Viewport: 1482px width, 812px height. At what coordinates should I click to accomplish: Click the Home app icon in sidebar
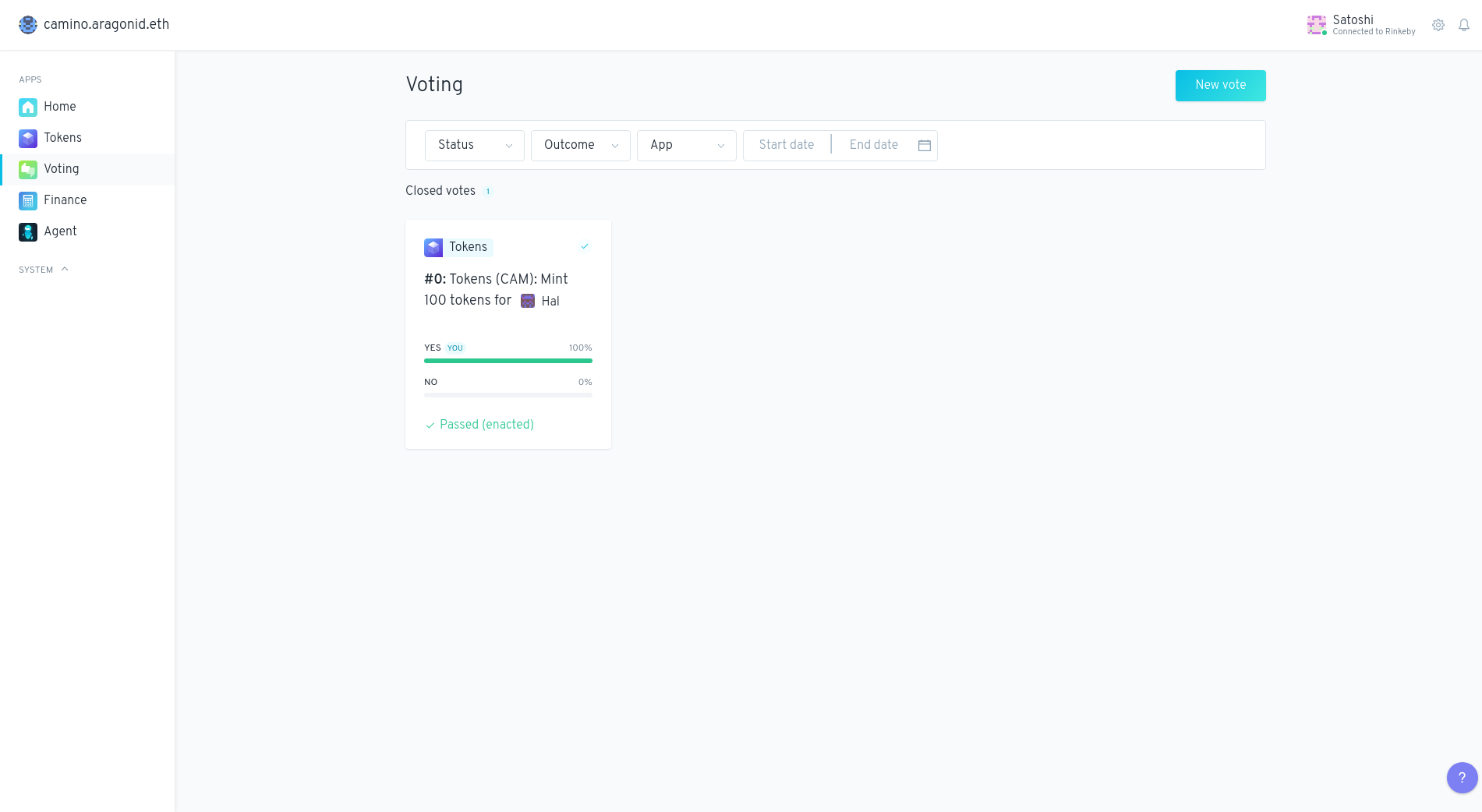[28, 107]
